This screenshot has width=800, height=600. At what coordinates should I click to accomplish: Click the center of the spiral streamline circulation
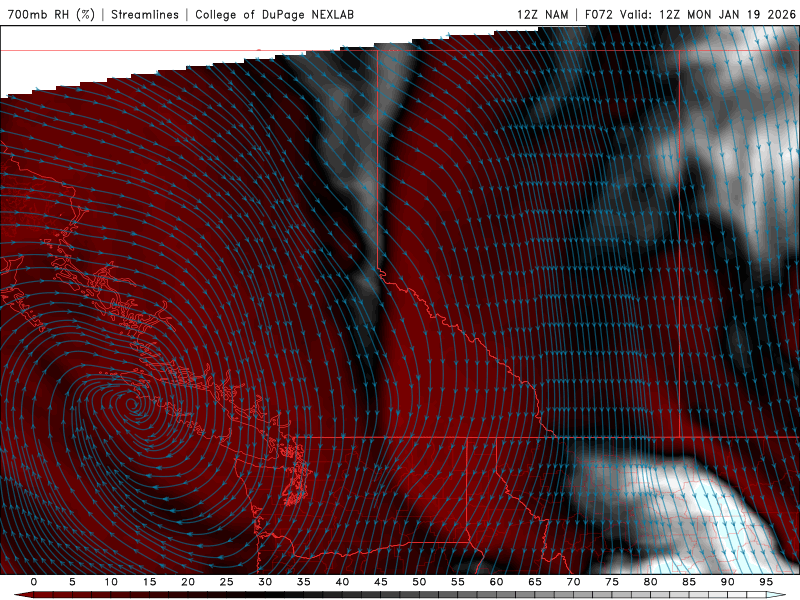(x=133, y=405)
